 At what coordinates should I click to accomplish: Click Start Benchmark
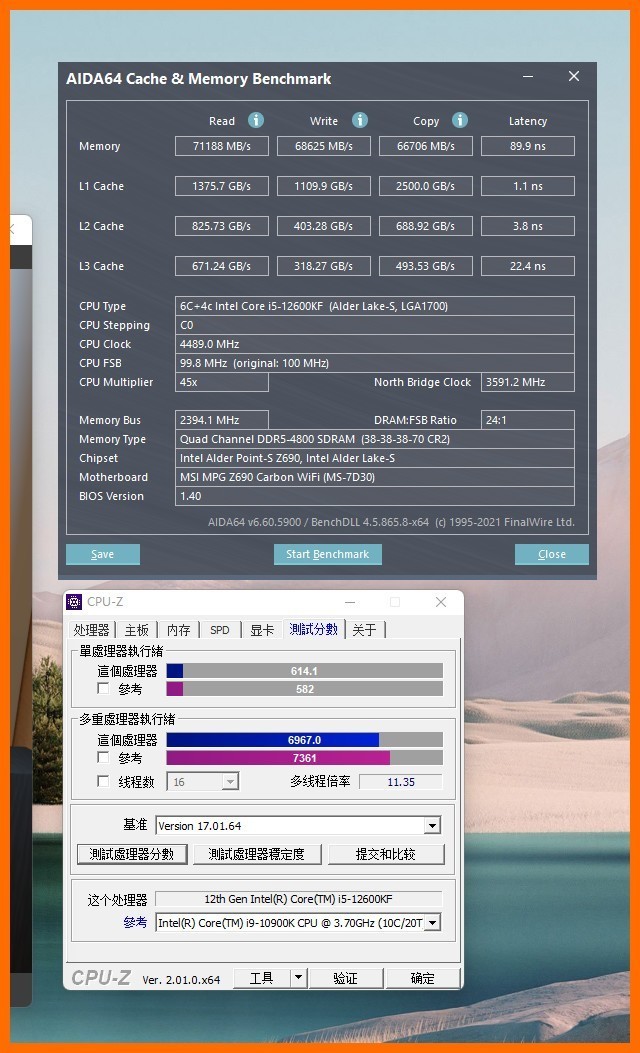click(328, 554)
